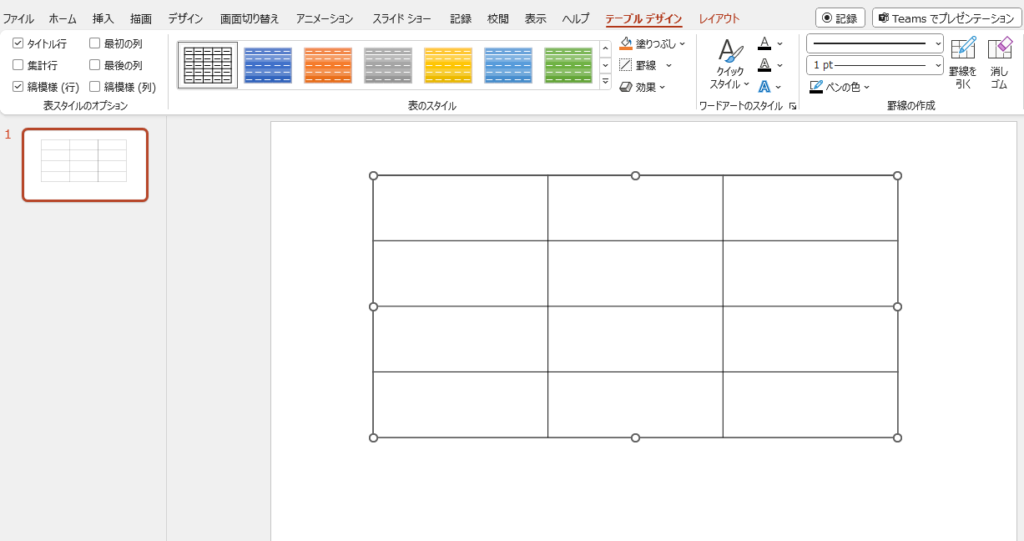The width and height of the screenshot is (1024, 541).
Task: Click Teams でプレゼンテーション button
Action: click(945, 18)
